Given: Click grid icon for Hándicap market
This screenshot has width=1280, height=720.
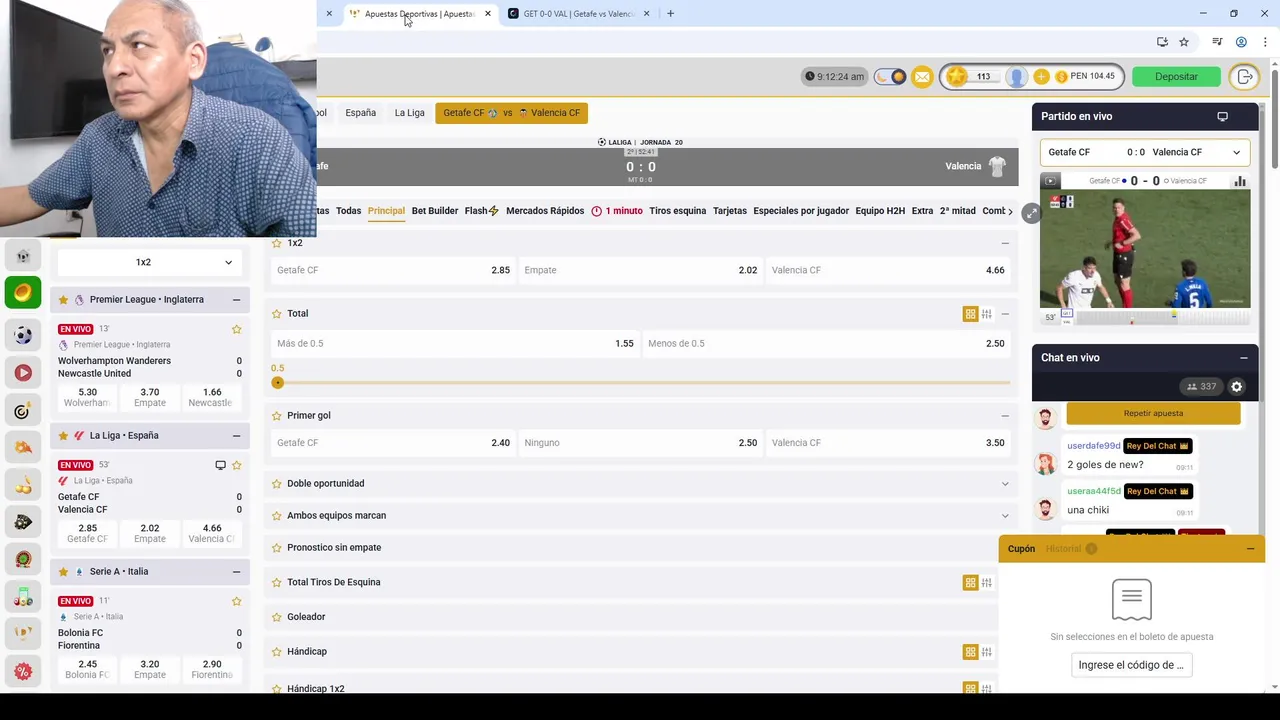Looking at the screenshot, I should (970, 652).
